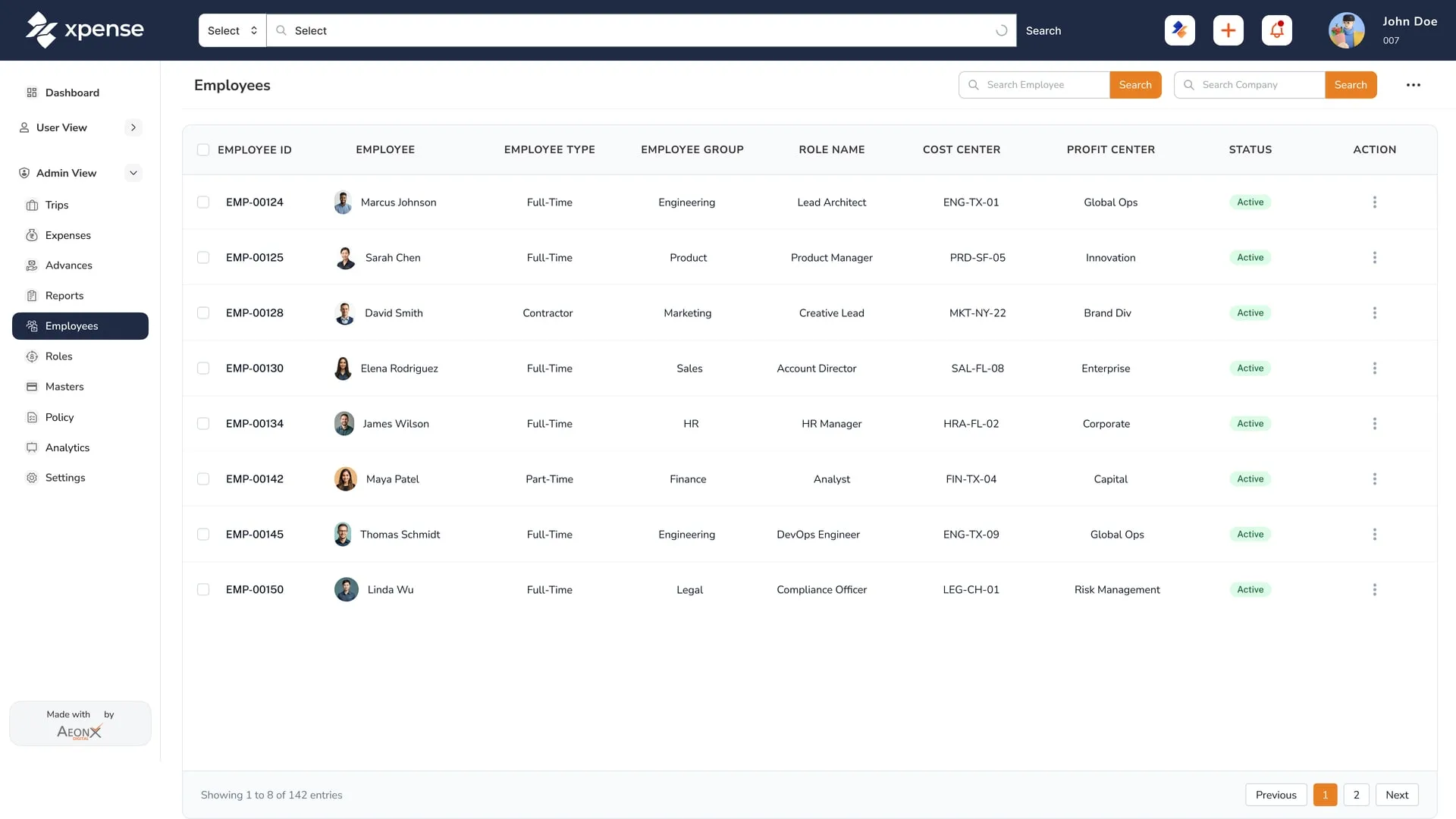1456x819 pixels.
Task: Go to page 2
Action: point(1357,795)
